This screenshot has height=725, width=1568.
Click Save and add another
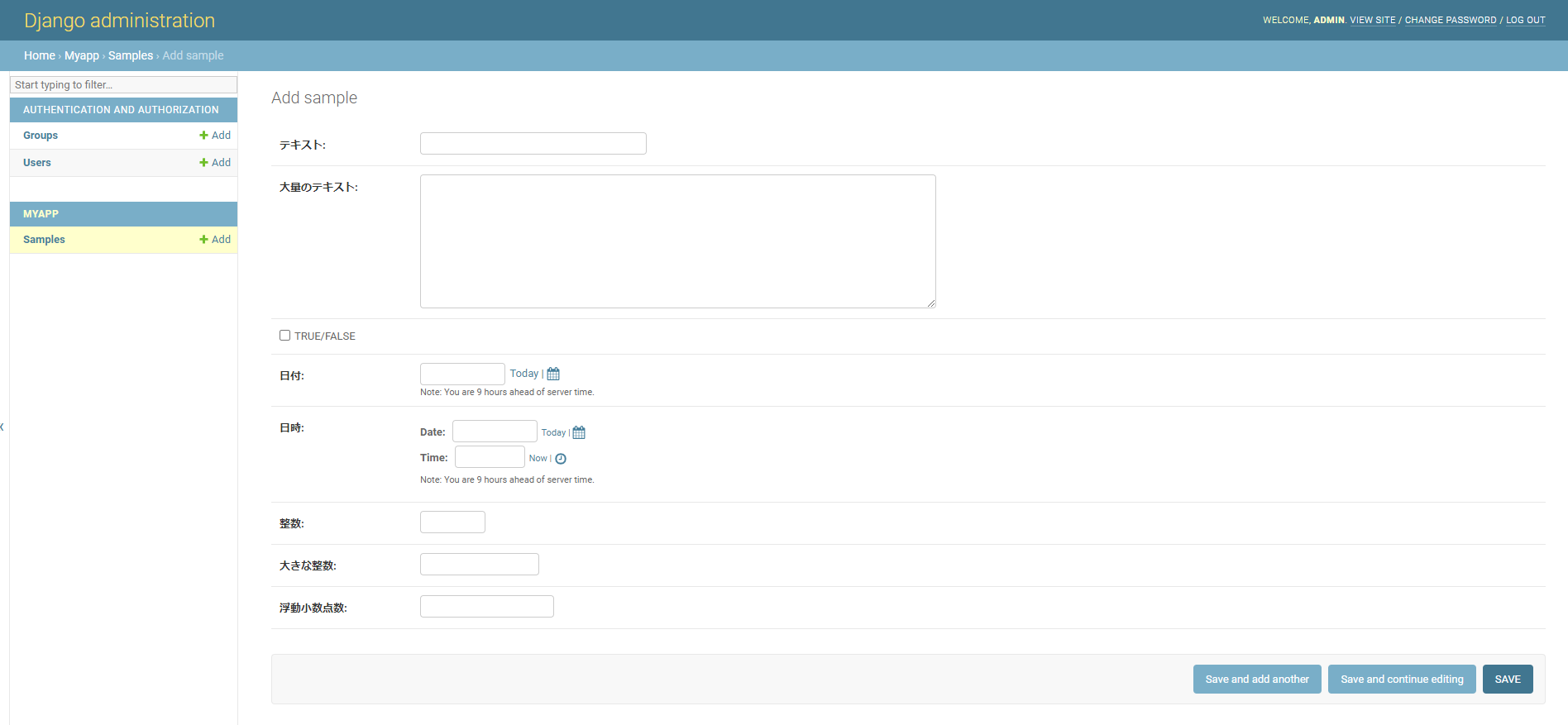click(1256, 680)
